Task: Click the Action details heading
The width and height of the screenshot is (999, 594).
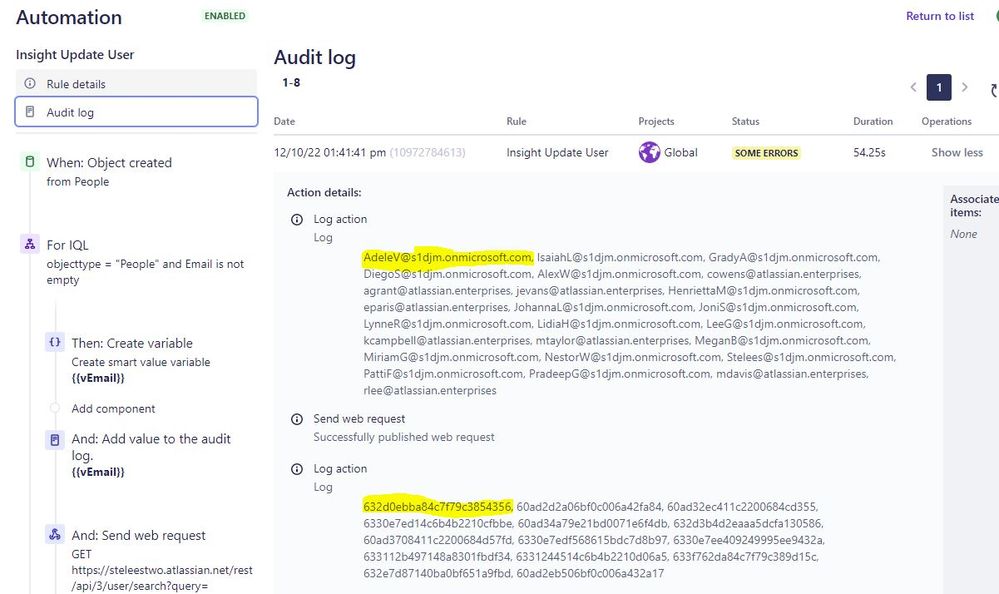Action: coord(324,192)
